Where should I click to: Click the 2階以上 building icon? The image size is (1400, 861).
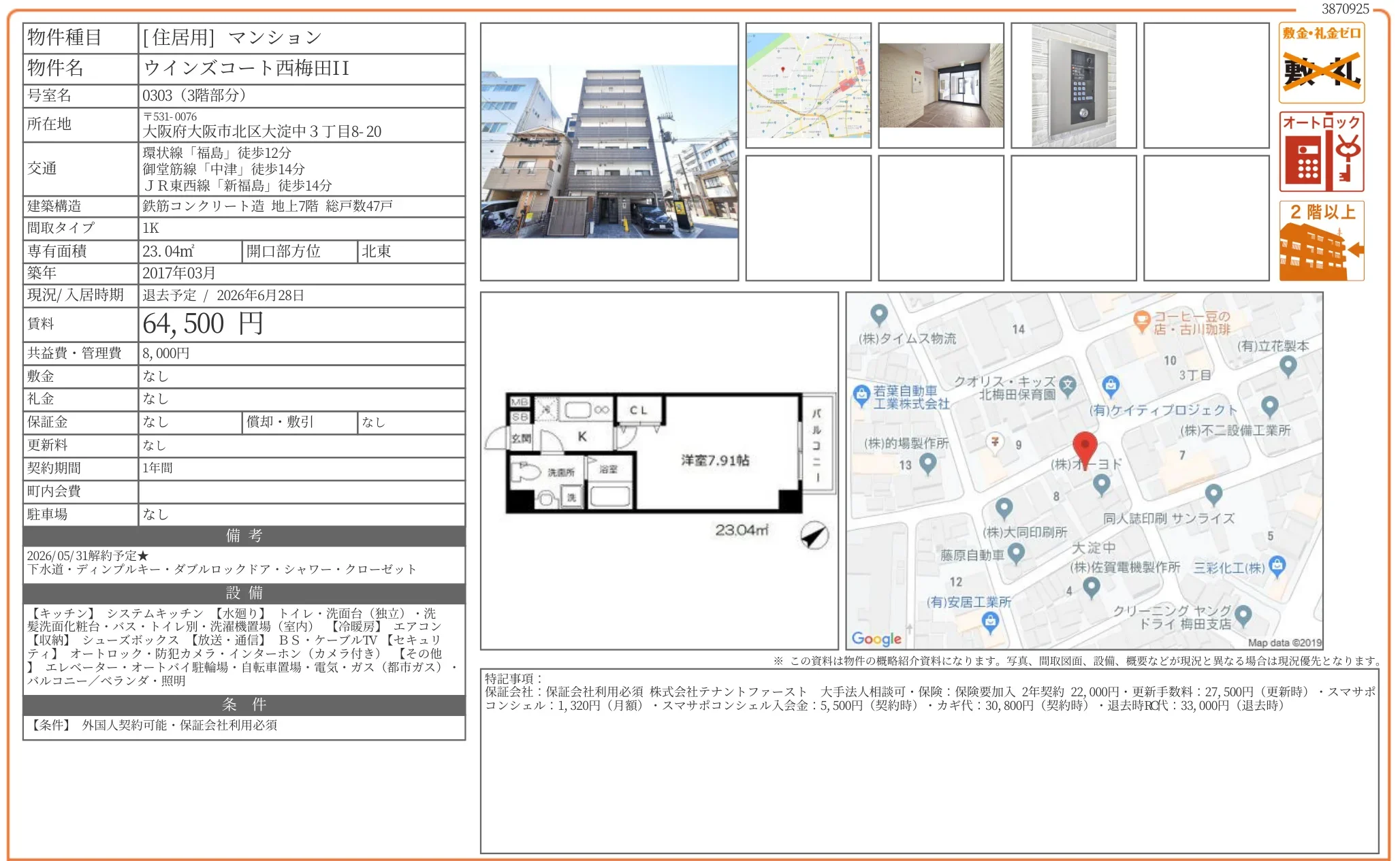tap(1321, 241)
